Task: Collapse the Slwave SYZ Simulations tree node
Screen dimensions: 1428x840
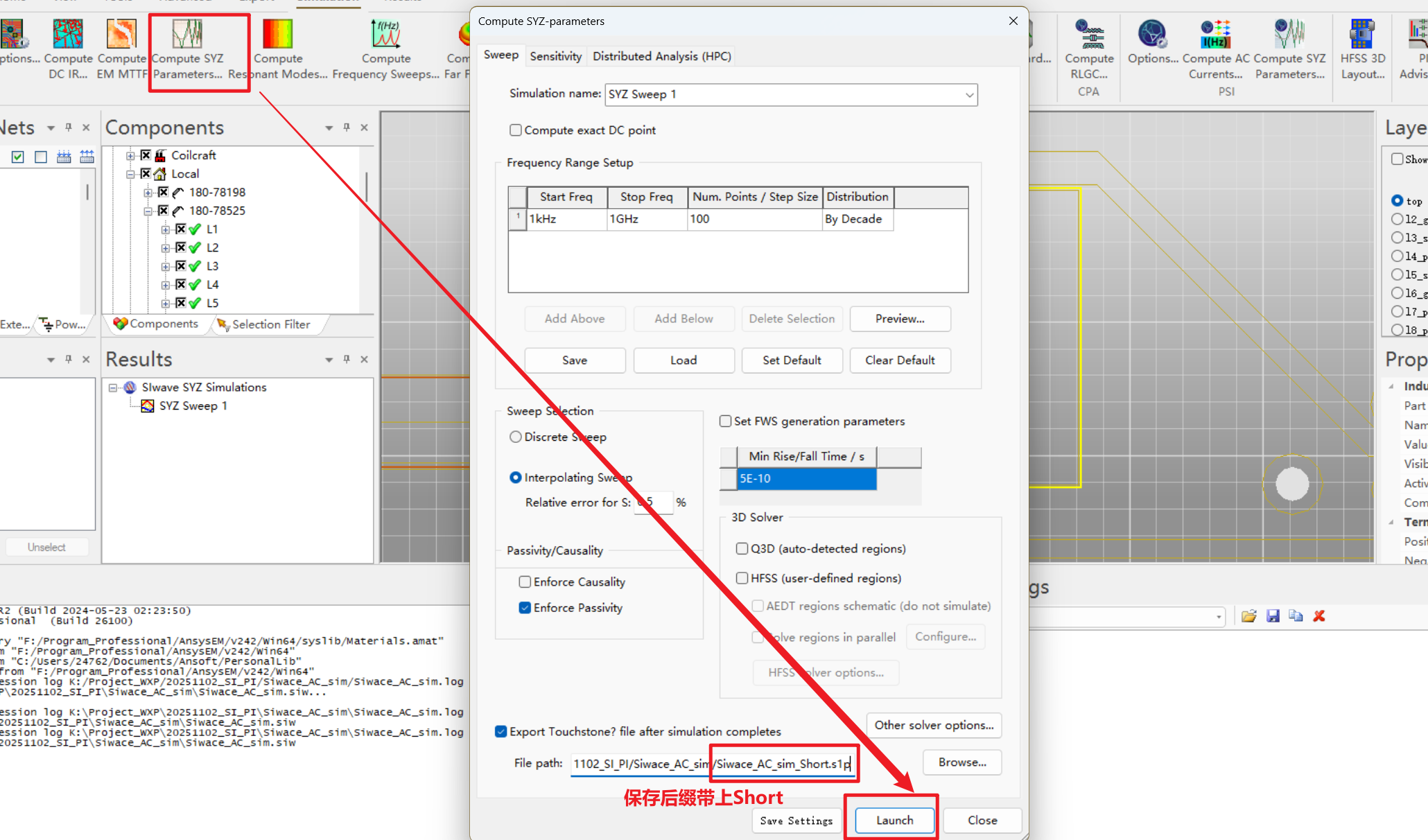Action: [x=113, y=388]
